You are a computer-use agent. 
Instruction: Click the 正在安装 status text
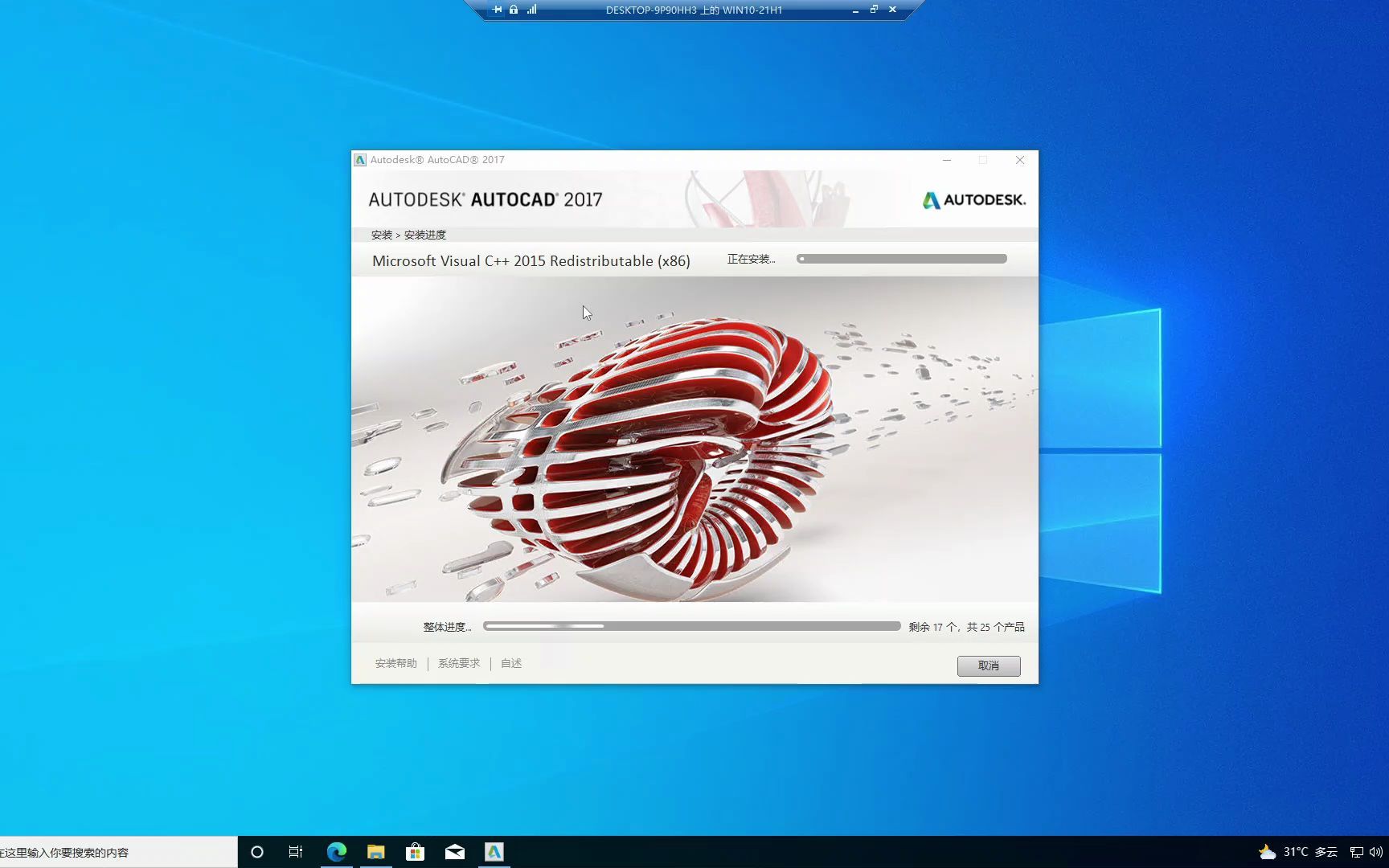751,259
